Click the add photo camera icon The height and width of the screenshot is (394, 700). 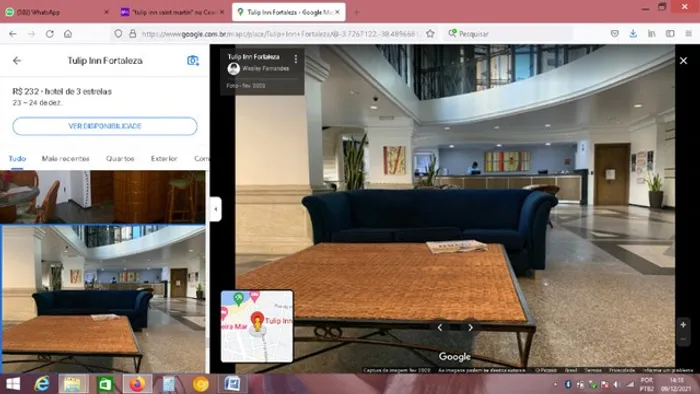[193, 60]
